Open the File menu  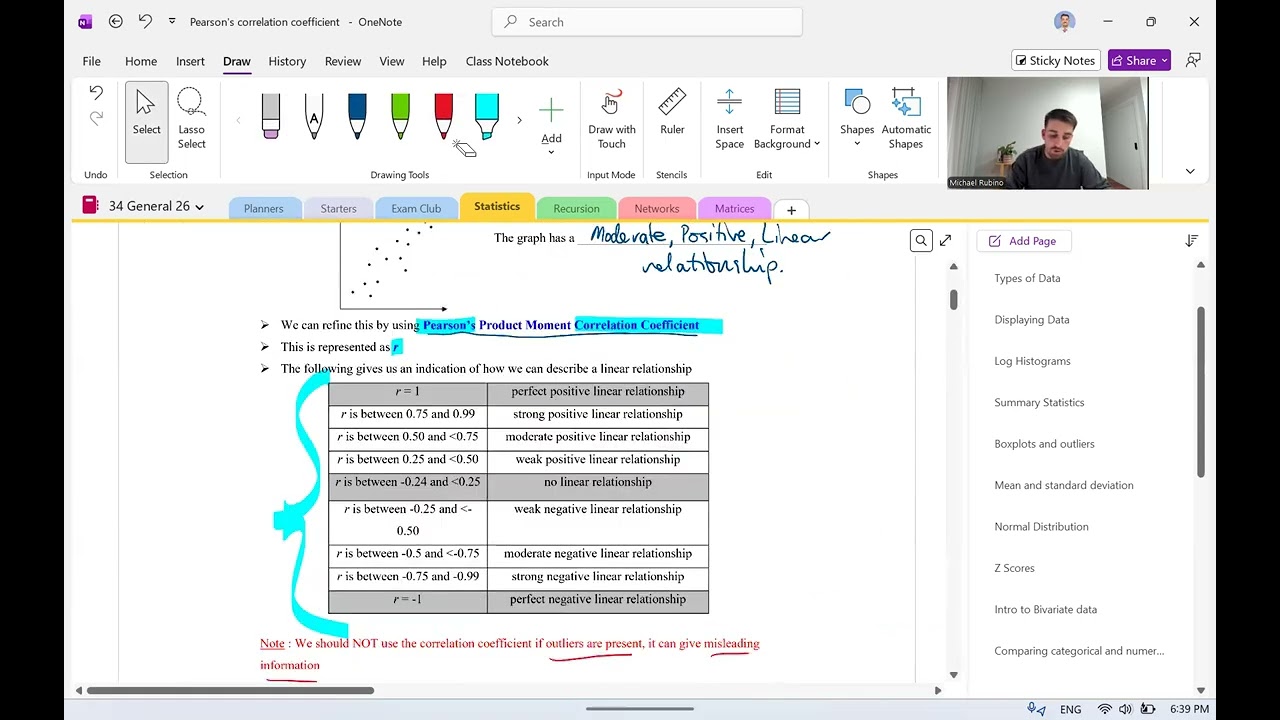91,61
